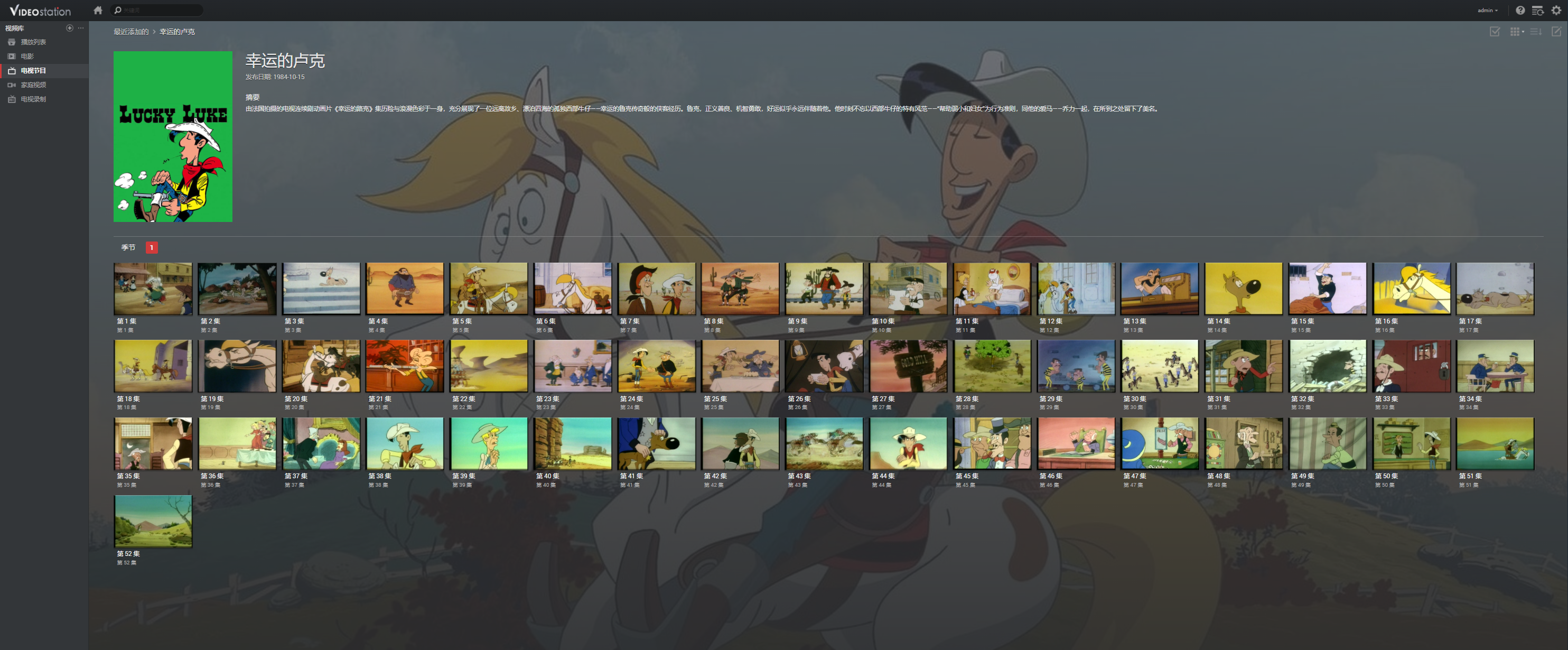1568x650 pixels.
Task: Edit the show info with the pencil icon
Action: pos(1556,32)
